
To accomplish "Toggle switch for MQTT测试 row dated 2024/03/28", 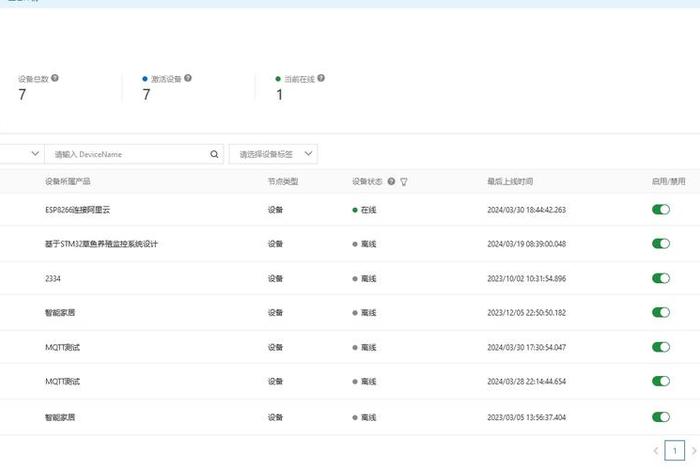I will [x=661, y=381].
